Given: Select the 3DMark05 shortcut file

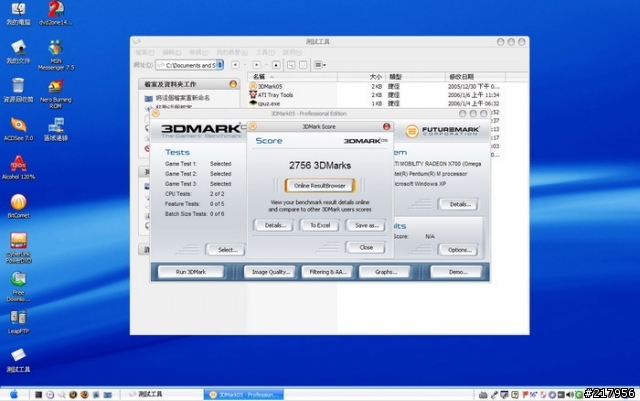Looking at the screenshot, I should coord(266,86).
